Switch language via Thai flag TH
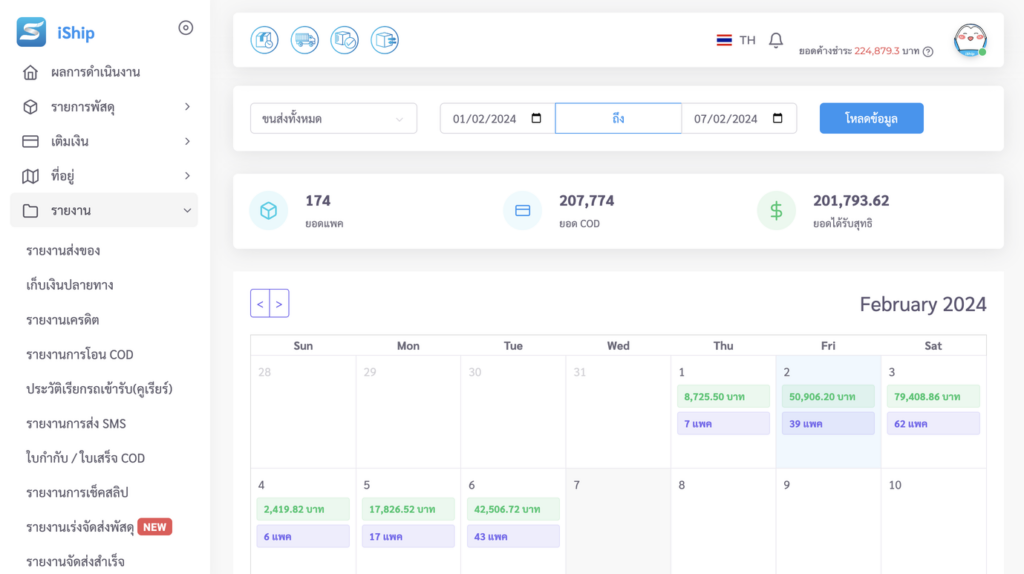 tap(736, 40)
